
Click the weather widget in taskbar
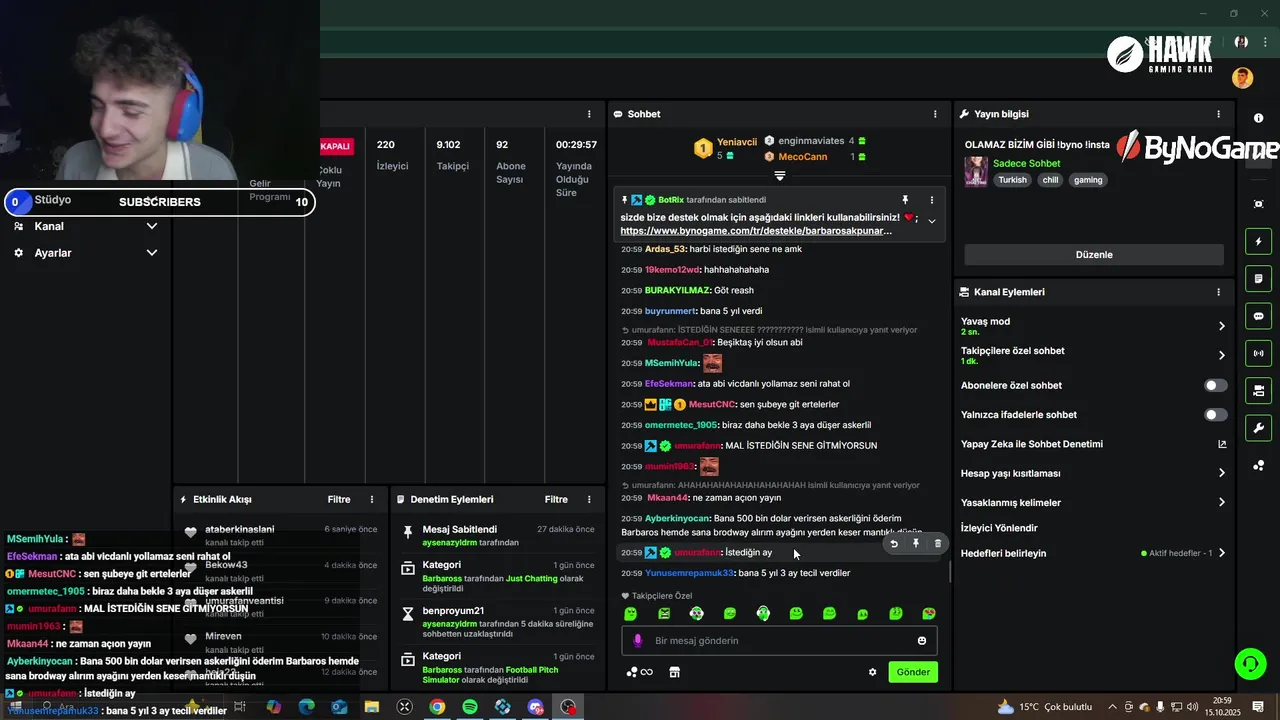pos(1044,707)
